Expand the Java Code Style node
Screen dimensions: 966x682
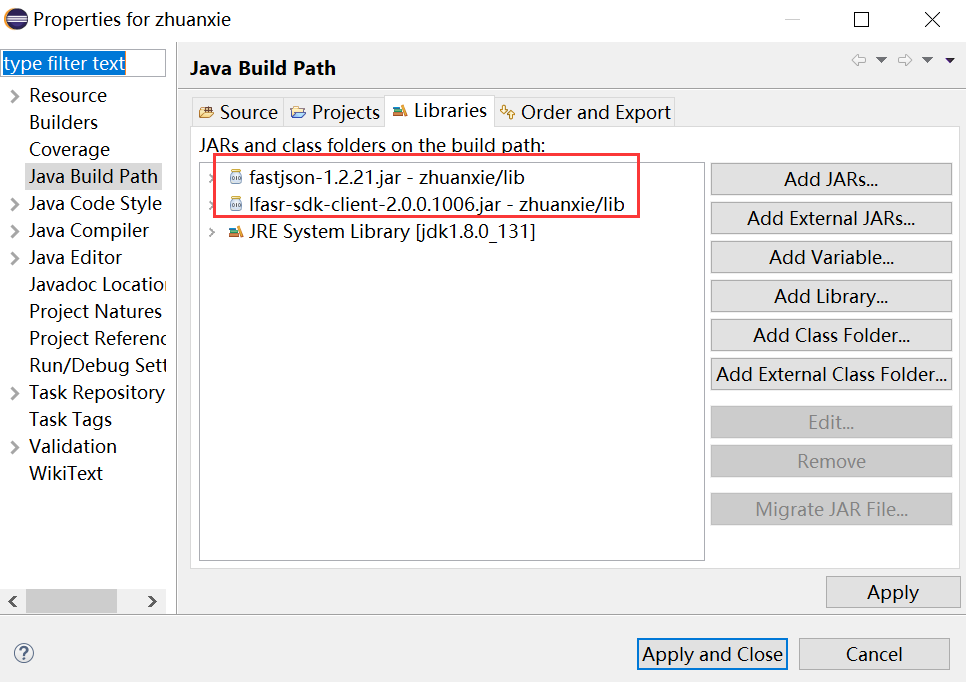[x=14, y=204]
